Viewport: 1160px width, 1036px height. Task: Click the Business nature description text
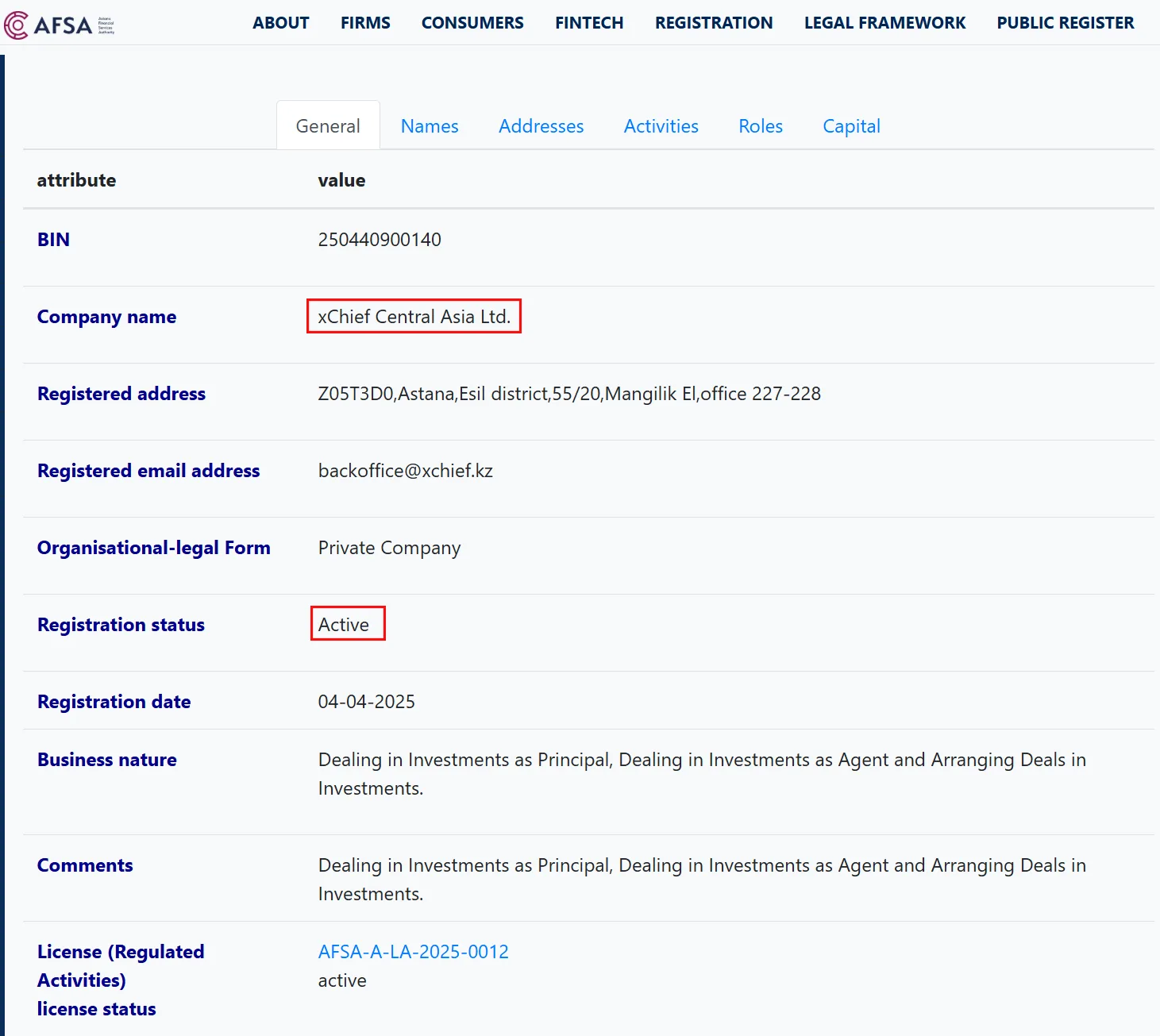(702, 774)
